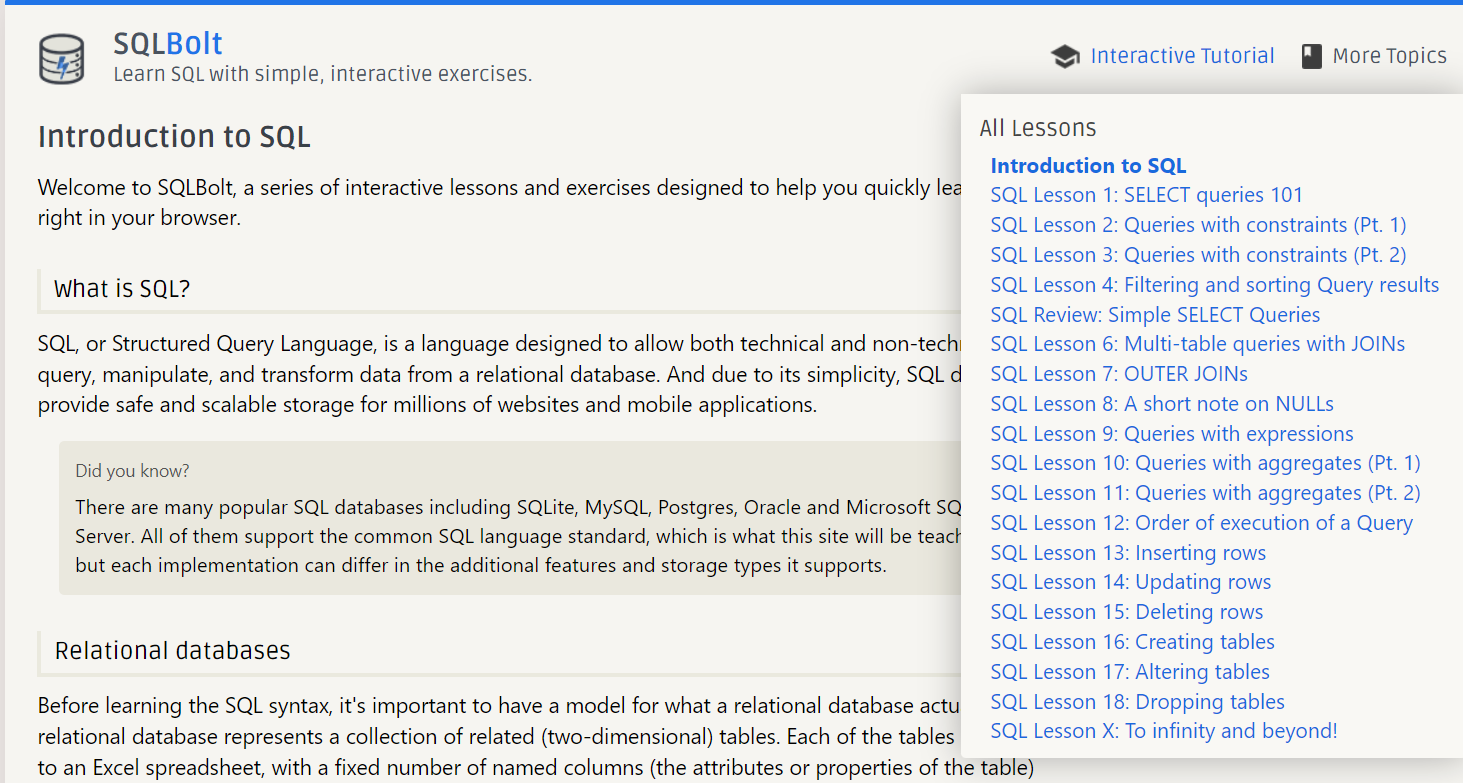Open SQL Lesson 18: Dropping tables
1463x783 pixels.
(x=1138, y=702)
